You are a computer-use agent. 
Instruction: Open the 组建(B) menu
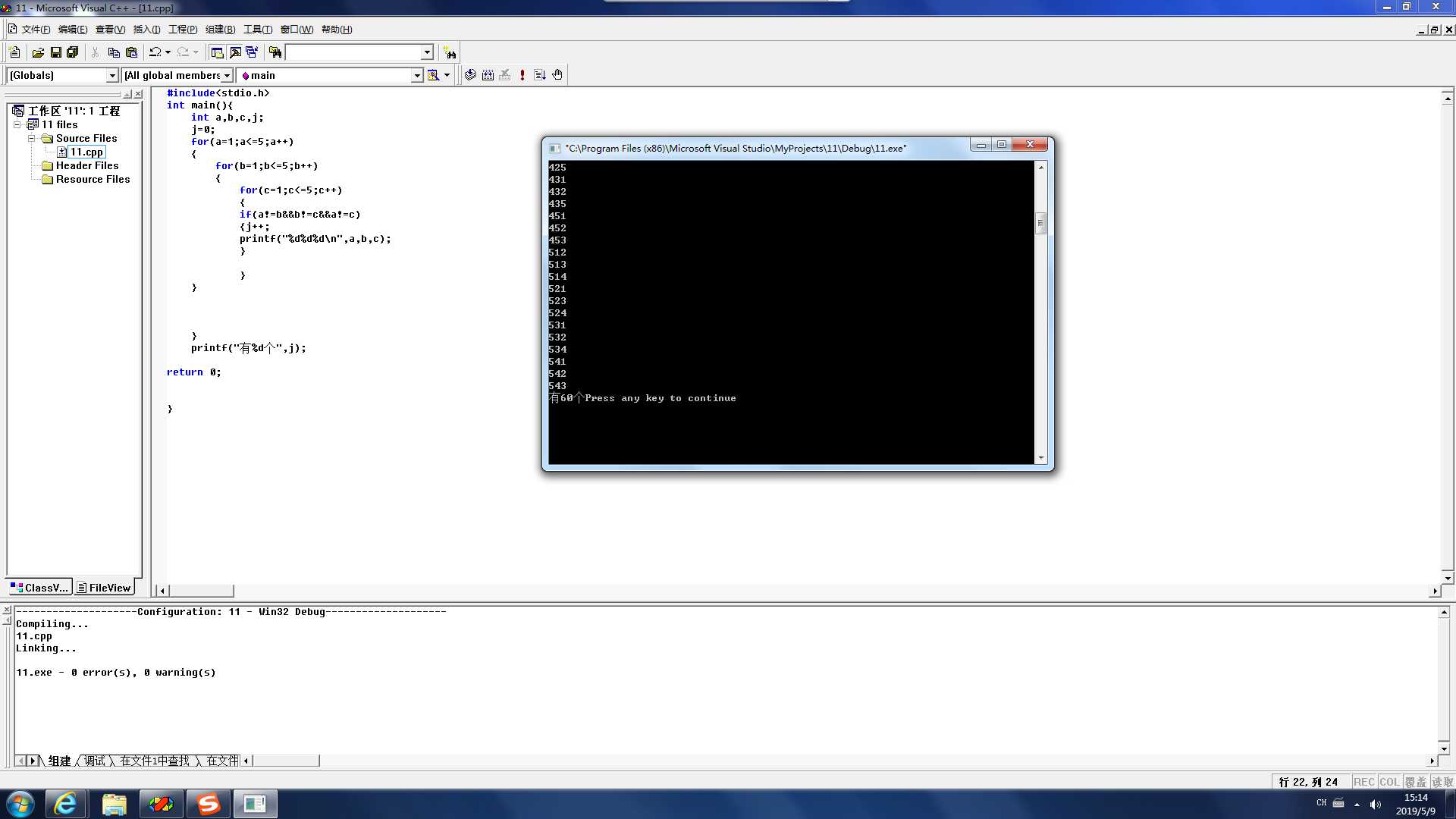click(x=220, y=30)
